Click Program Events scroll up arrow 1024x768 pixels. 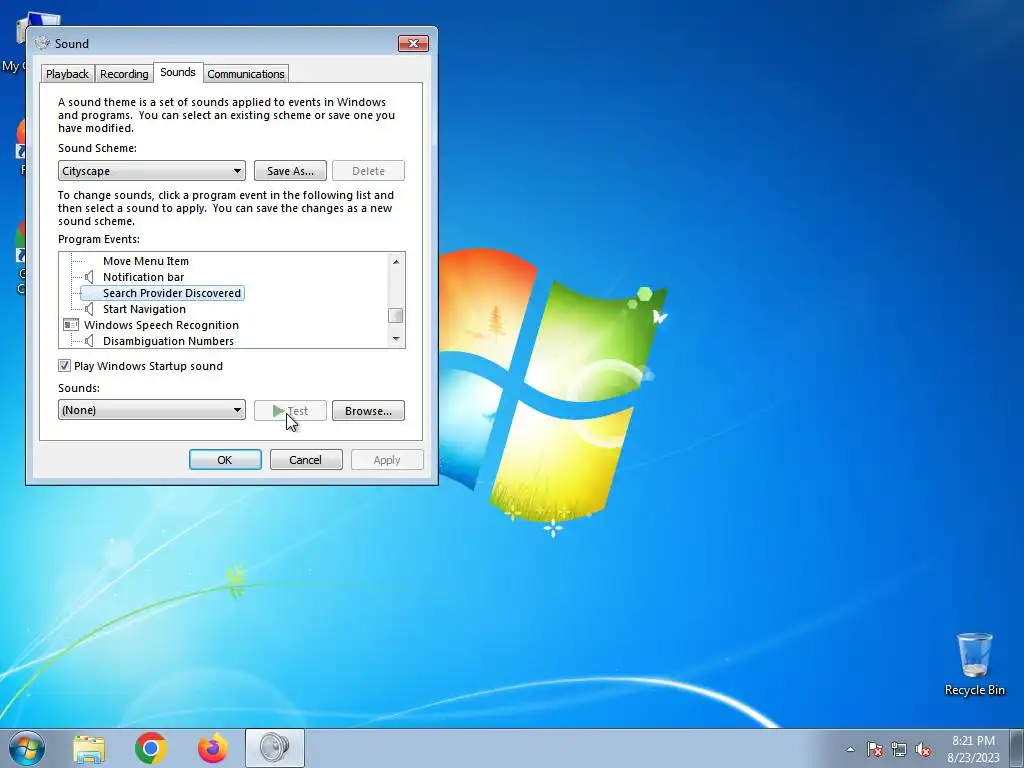(396, 261)
